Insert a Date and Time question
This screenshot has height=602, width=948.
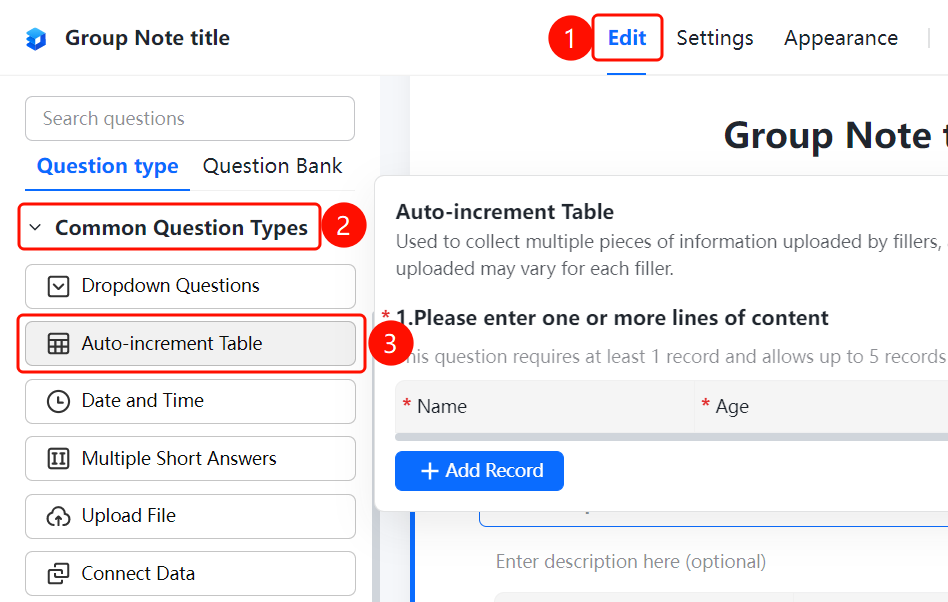point(190,401)
